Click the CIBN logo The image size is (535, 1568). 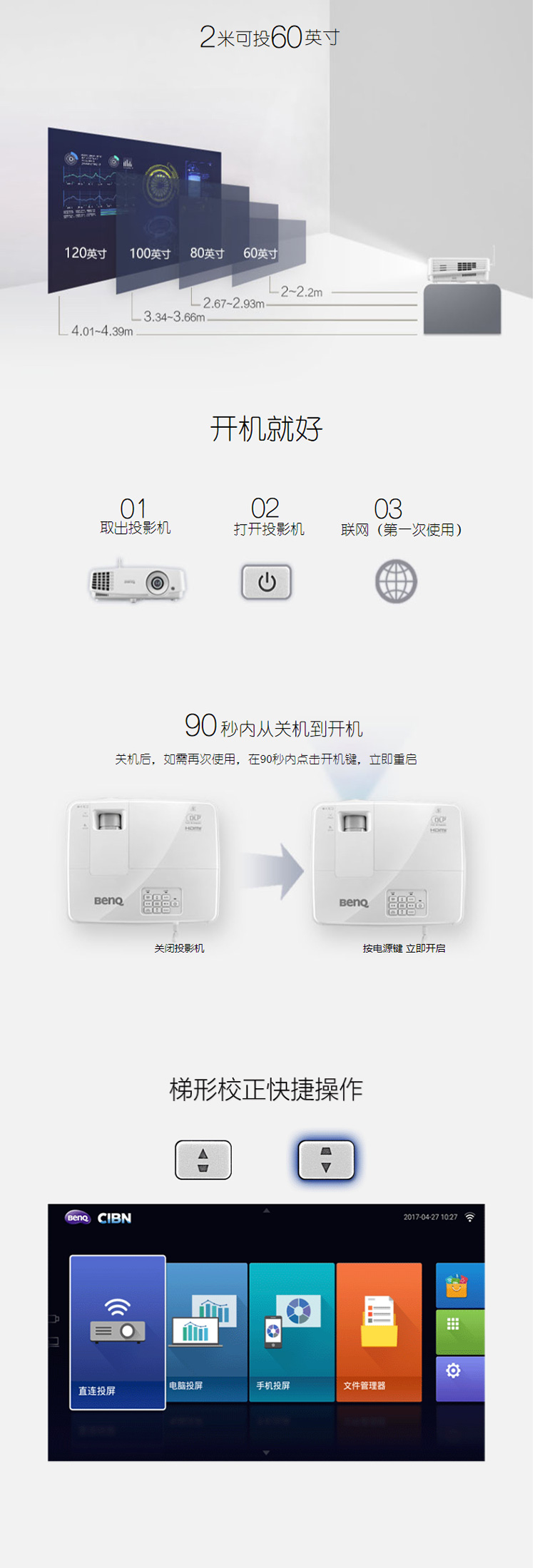point(114,1218)
